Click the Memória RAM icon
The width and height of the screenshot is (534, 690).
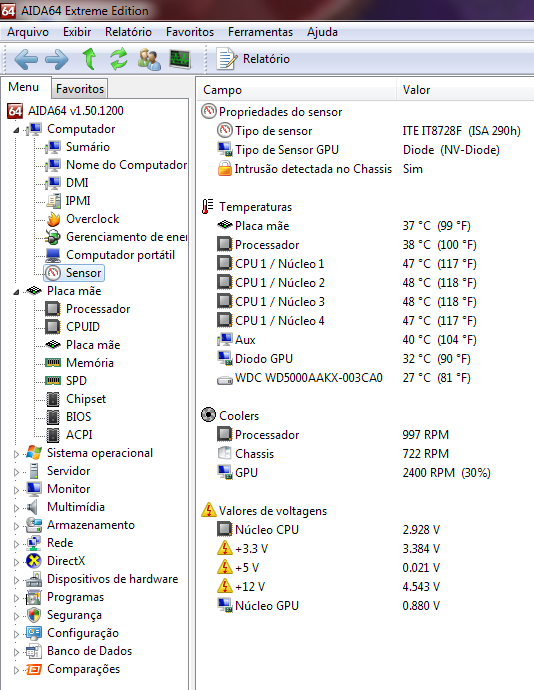pyautogui.click(x=53, y=363)
